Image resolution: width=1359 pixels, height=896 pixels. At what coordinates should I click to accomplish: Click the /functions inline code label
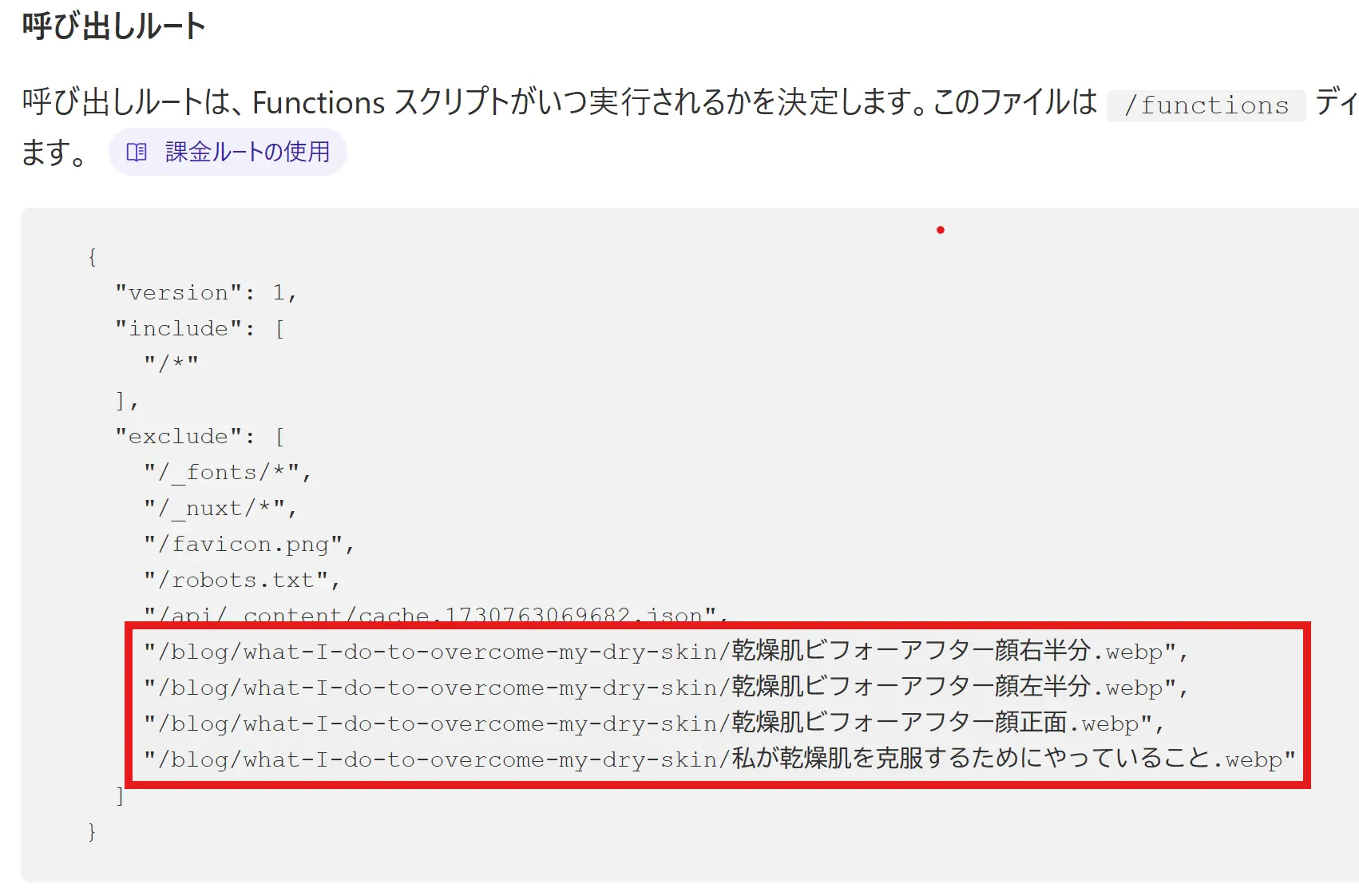pyautogui.click(x=1206, y=105)
